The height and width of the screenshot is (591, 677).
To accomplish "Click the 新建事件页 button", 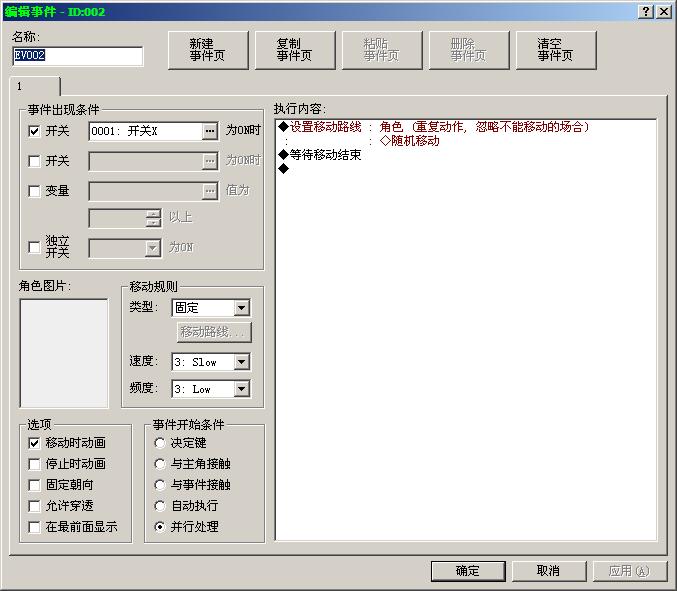I will (x=208, y=50).
